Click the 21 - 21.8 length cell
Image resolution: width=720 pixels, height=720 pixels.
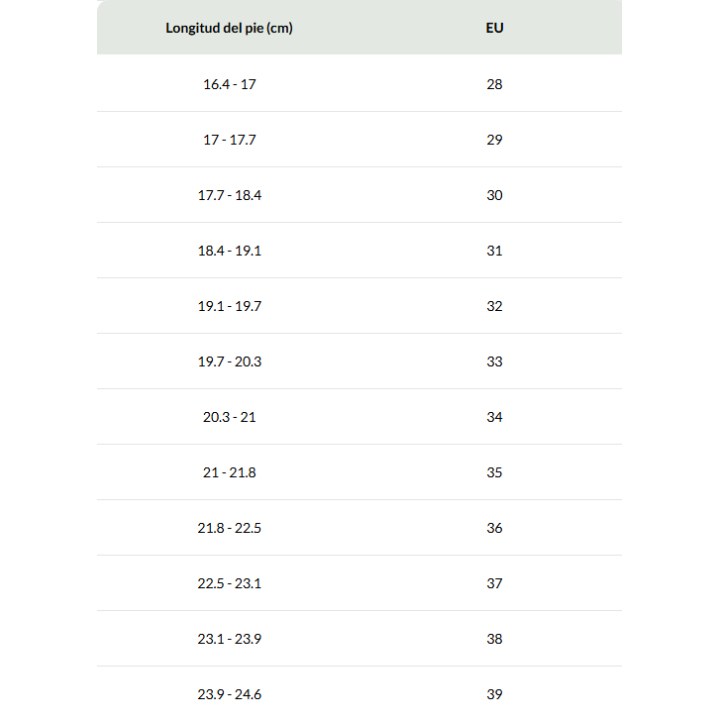[229, 472]
